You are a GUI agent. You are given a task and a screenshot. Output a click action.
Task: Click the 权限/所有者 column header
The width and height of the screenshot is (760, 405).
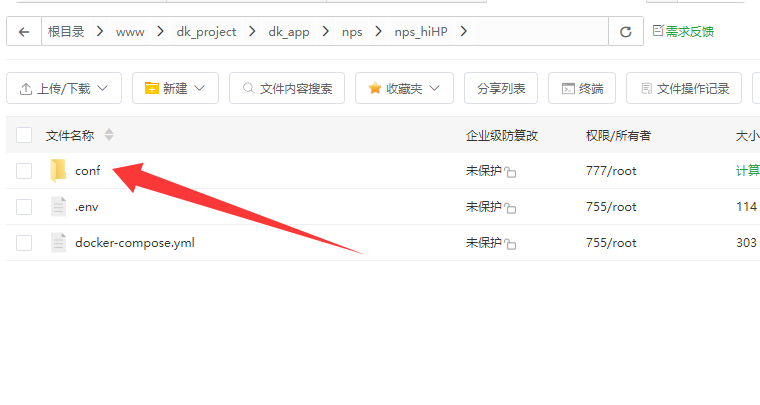(618, 136)
